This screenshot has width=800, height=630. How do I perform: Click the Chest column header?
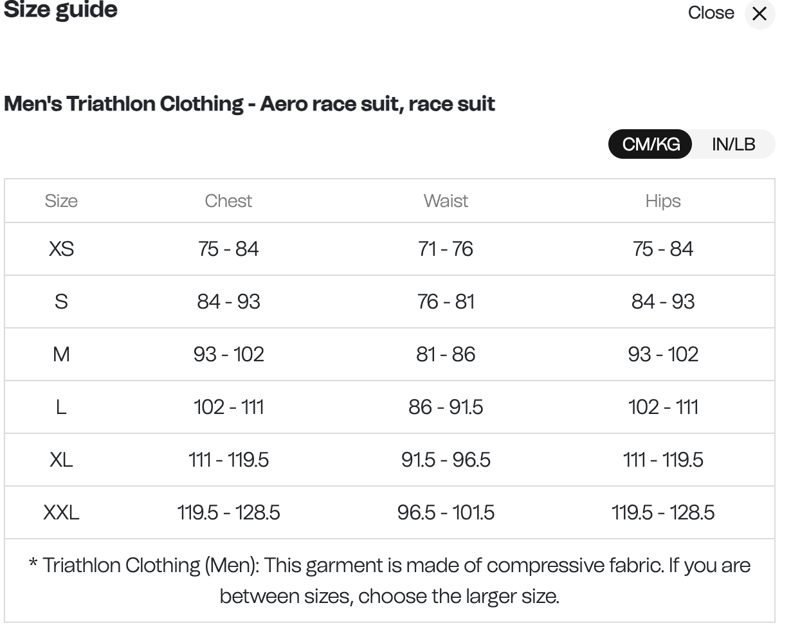point(229,201)
